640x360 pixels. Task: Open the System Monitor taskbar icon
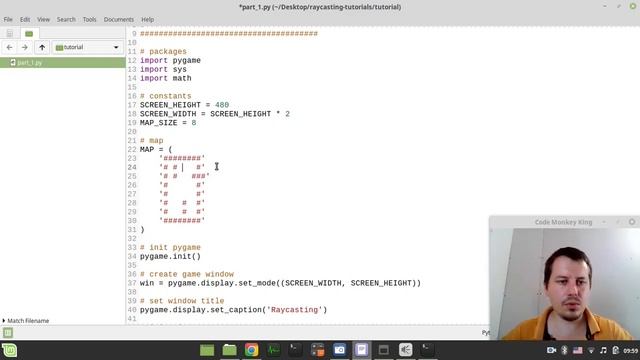[273, 350]
